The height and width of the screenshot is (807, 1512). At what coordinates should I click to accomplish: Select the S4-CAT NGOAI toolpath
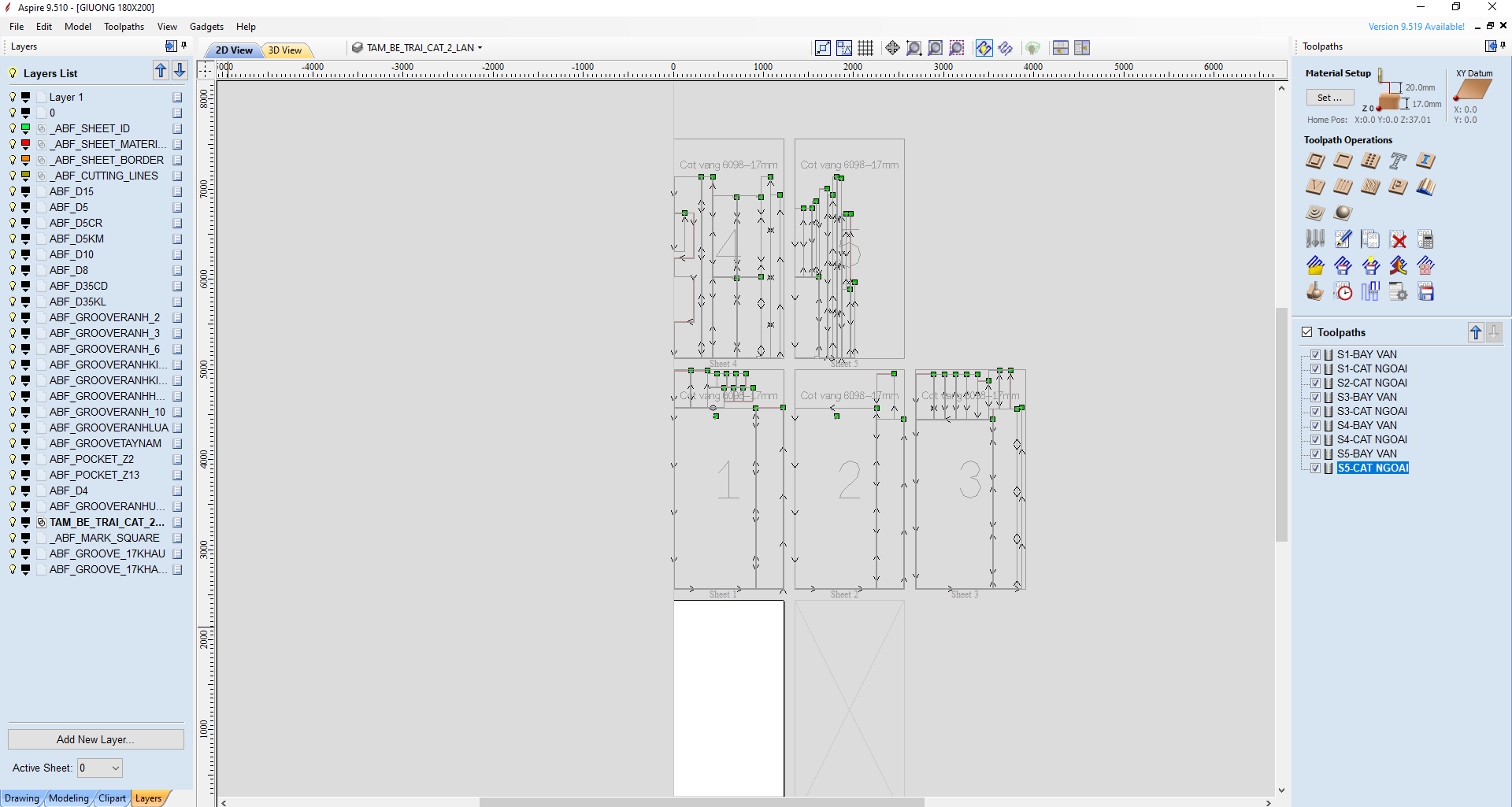click(x=1371, y=439)
